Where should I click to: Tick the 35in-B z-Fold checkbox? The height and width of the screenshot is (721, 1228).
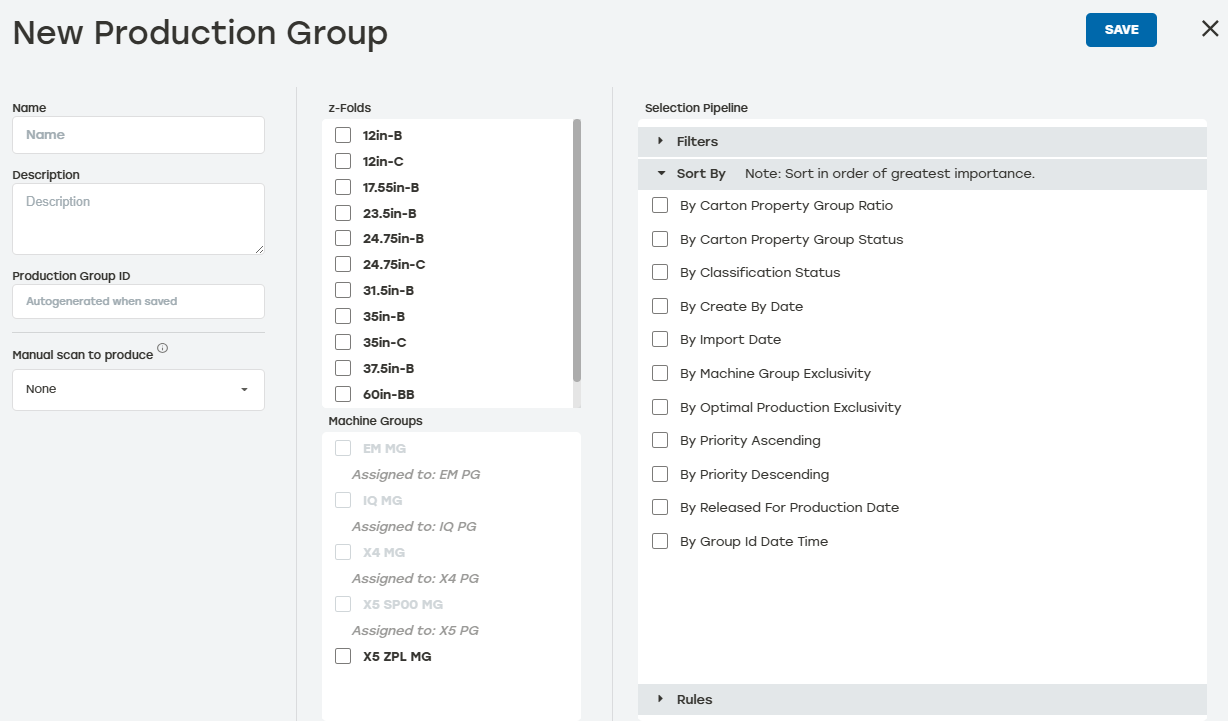(x=343, y=316)
